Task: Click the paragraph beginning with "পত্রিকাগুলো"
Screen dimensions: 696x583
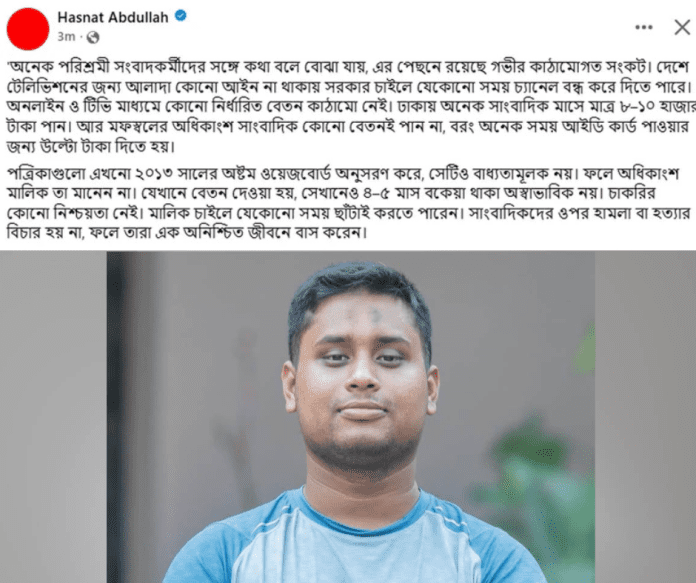Action: click(348, 202)
